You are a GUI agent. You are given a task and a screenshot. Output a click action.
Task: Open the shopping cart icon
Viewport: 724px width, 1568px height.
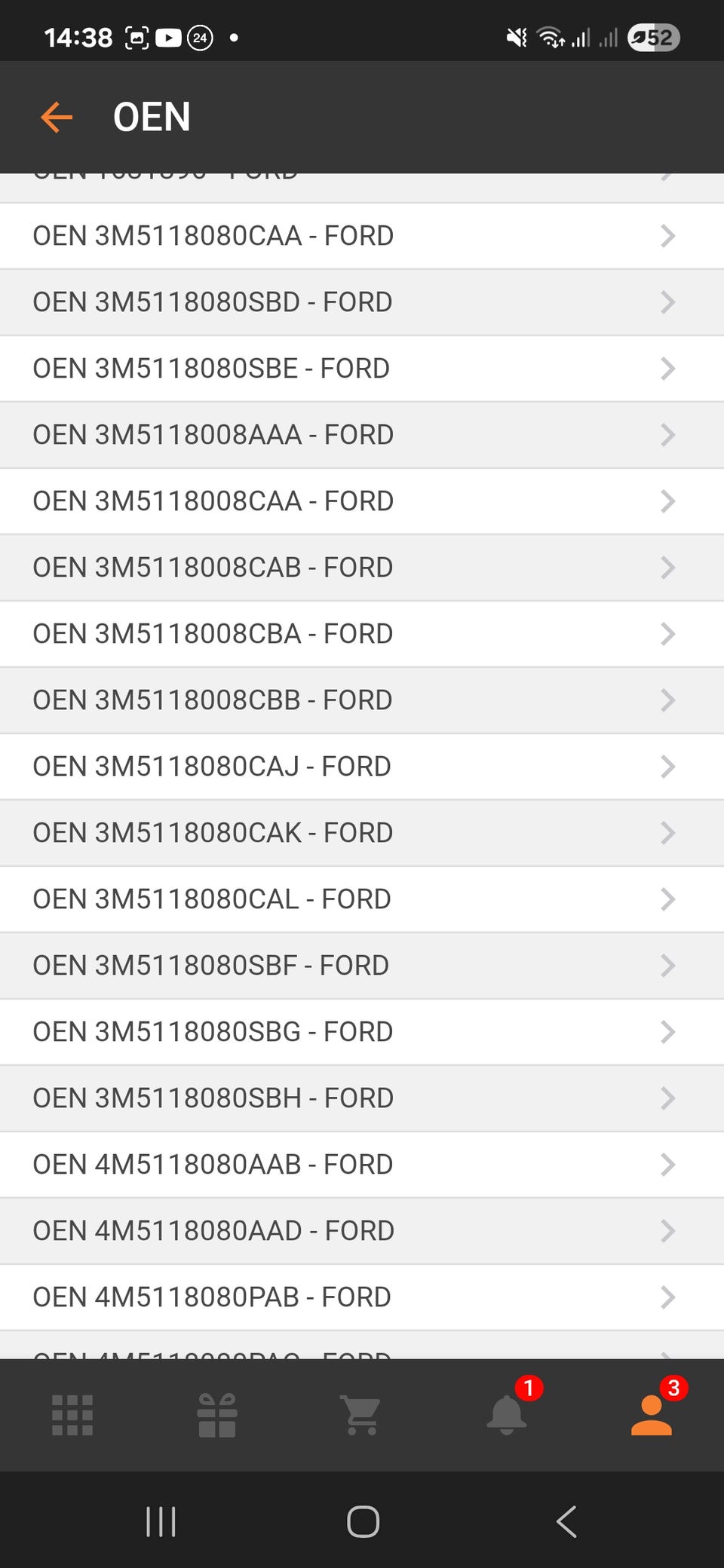[x=360, y=1415]
